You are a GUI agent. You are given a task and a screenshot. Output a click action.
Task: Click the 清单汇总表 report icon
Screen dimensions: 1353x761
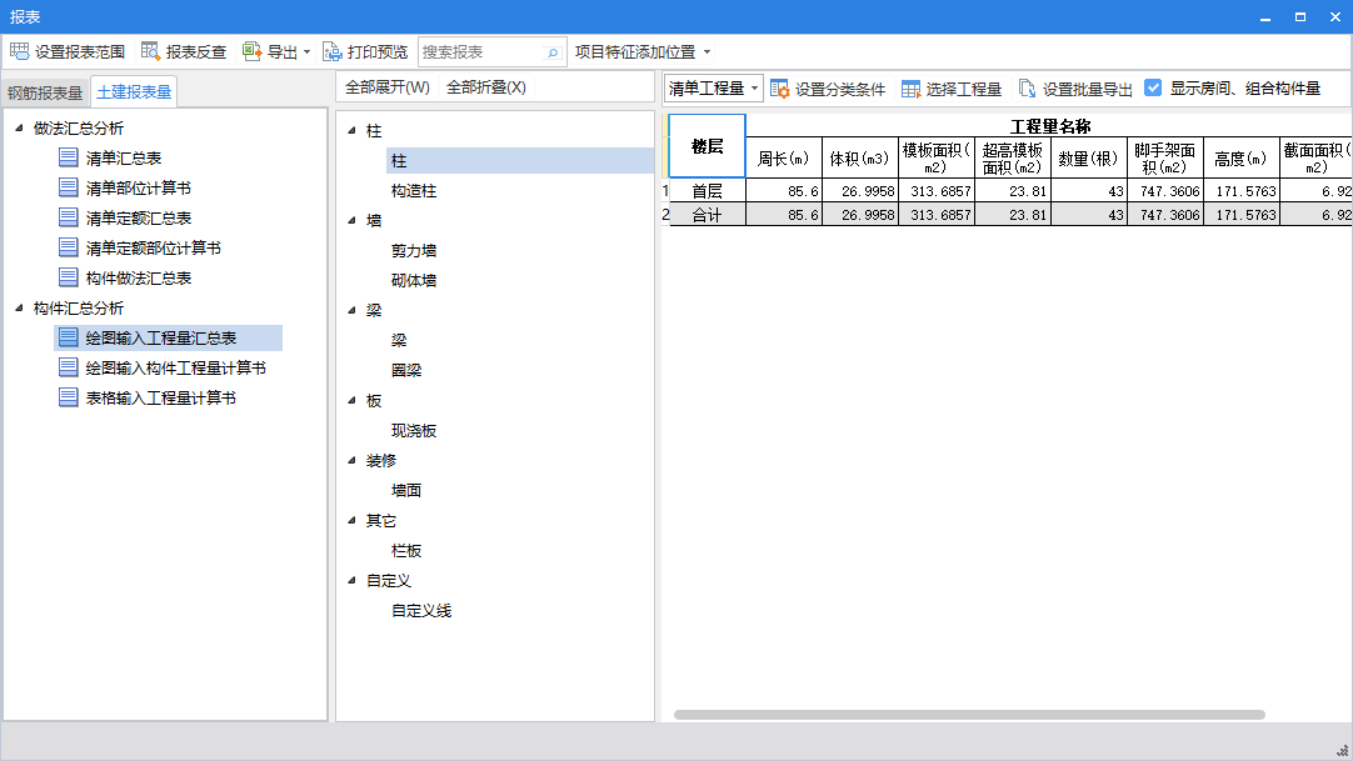coord(68,157)
